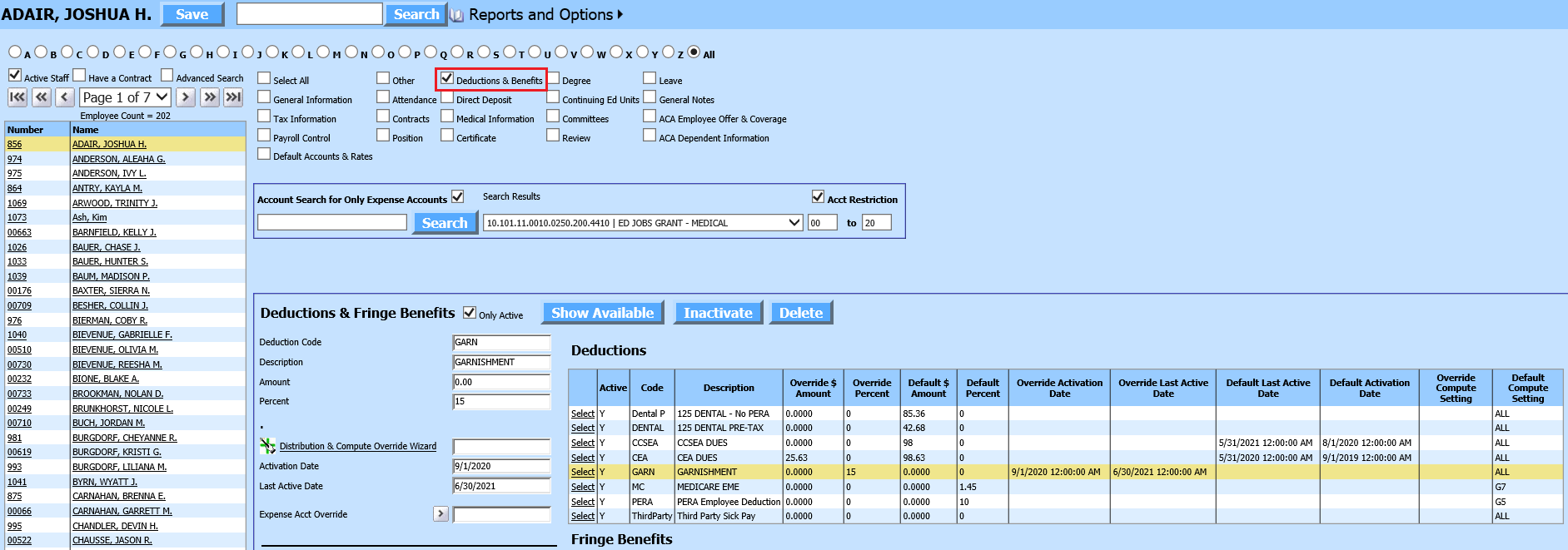The height and width of the screenshot is (550, 1568).
Task: Click the Expense Acct Override arrow button
Action: tap(441, 514)
